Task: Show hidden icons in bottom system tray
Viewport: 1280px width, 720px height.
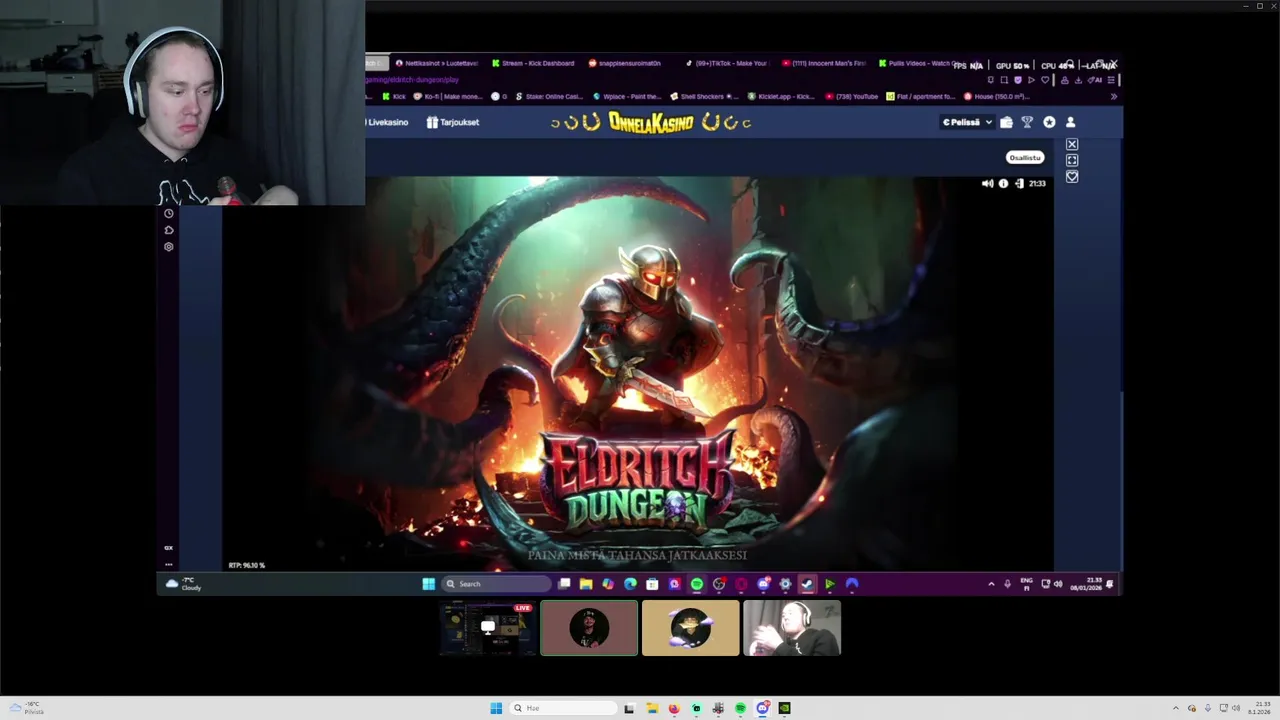Action: pyautogui.click(x=1176, y=708)
